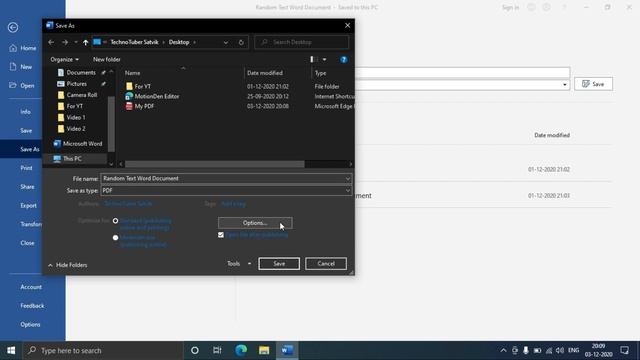The height and width of the screenshot is (360, 640).
Task: Open Home in Word backstage menu
Action: coord(23,48)
